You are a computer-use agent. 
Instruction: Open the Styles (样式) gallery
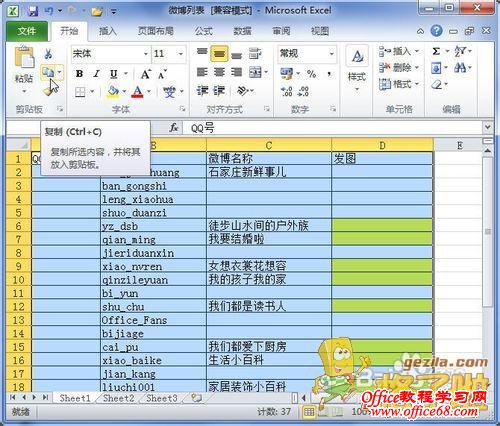coord(357,68)
